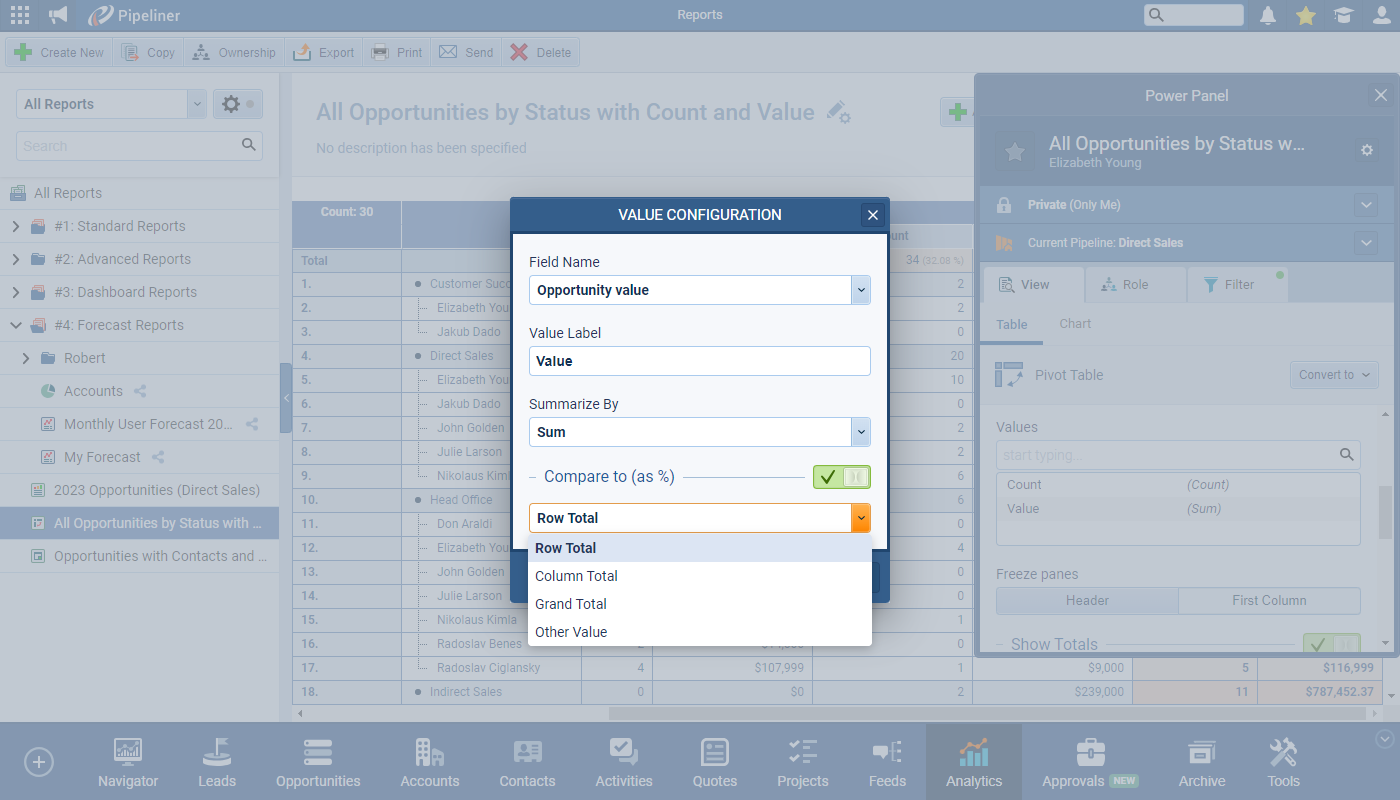Image resolution: width=1400 pixels, height=800 pixels.
Task: Open the Tools icon in bottom bar
Action: [1283, 763]
